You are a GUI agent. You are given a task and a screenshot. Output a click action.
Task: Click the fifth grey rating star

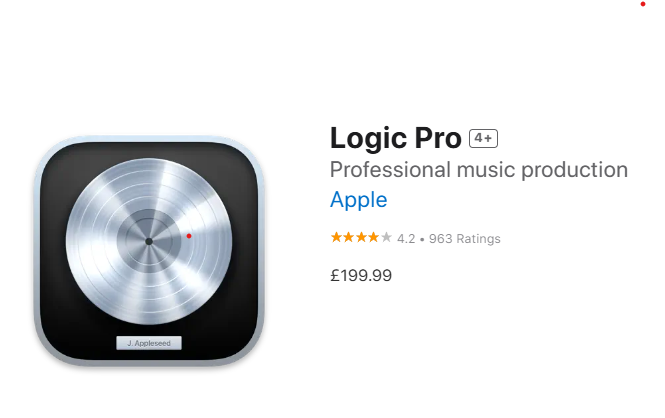386,237
